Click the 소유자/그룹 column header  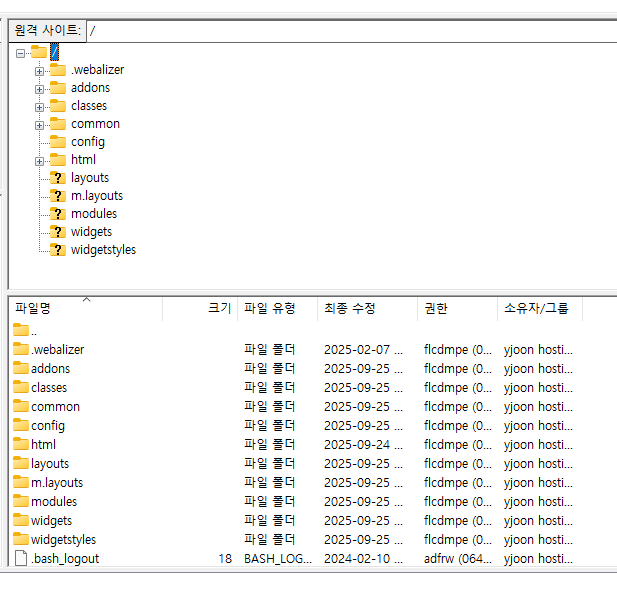[x=536, y=309]
